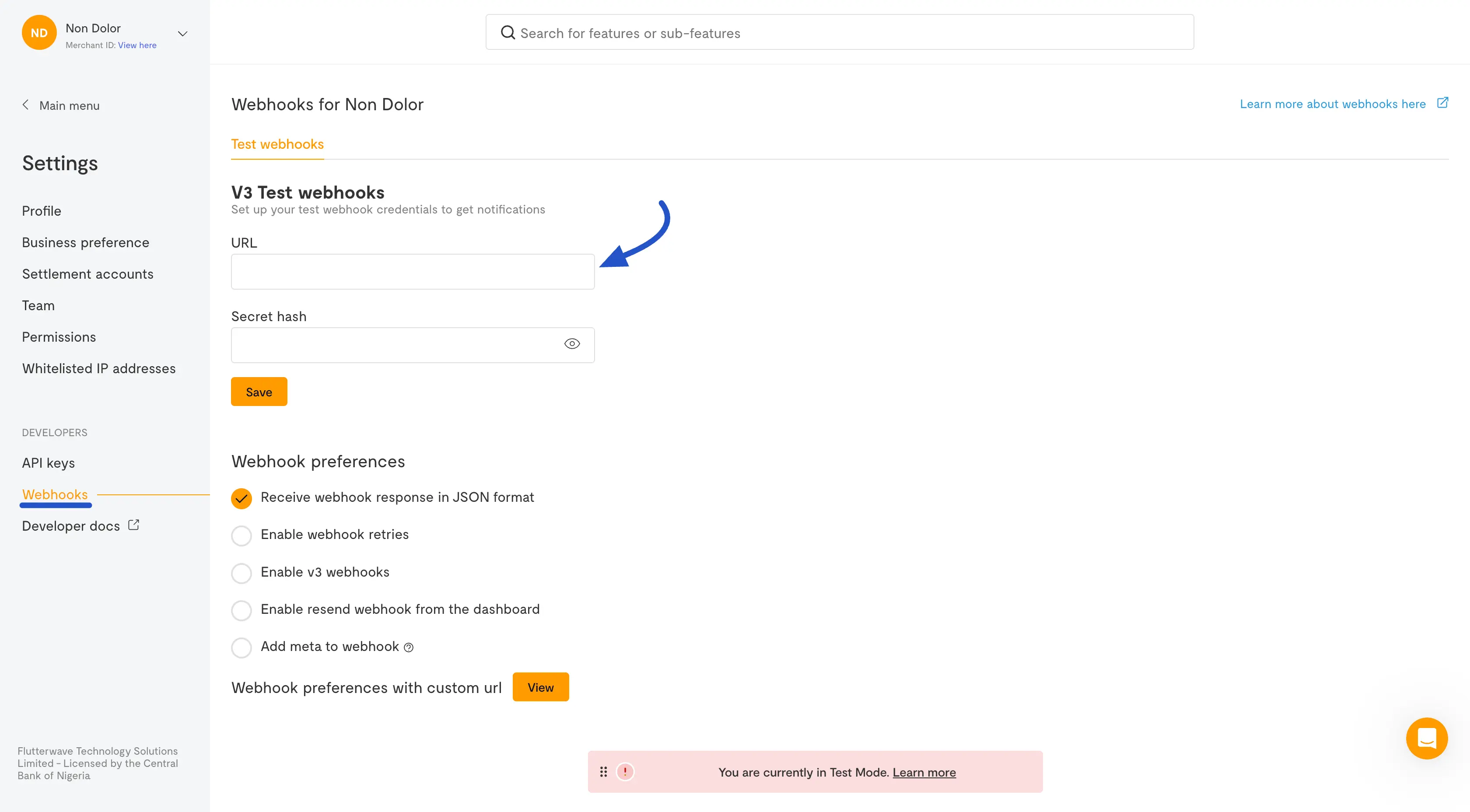Expand the Non Dolor account dropdown
The height and width of the screenshot is (812, 1470).
[182, 34]
